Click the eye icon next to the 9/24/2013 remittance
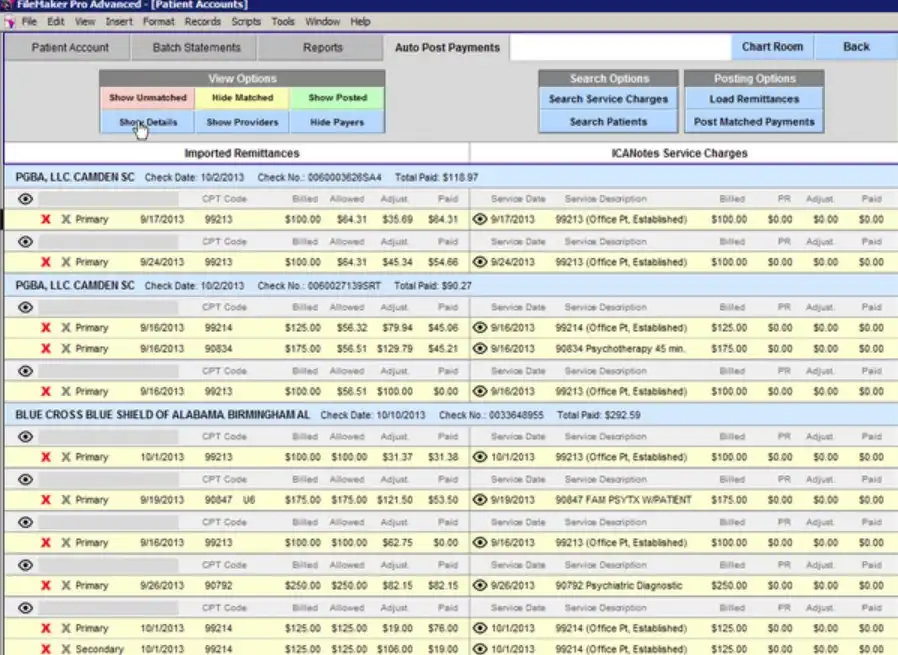 (x=24, y=241)
